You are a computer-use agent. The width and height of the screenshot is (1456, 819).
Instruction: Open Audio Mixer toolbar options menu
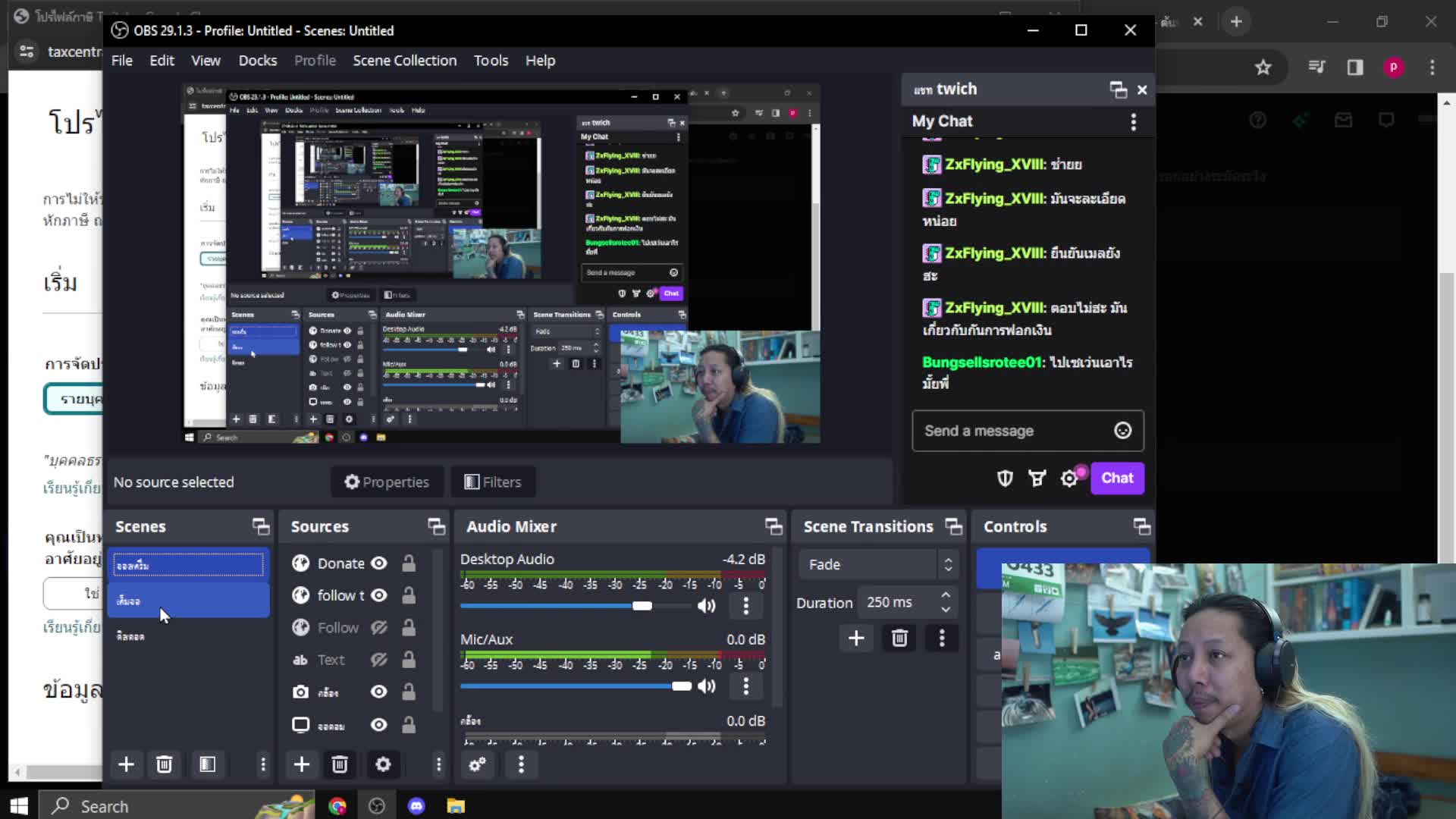point(521,764)
